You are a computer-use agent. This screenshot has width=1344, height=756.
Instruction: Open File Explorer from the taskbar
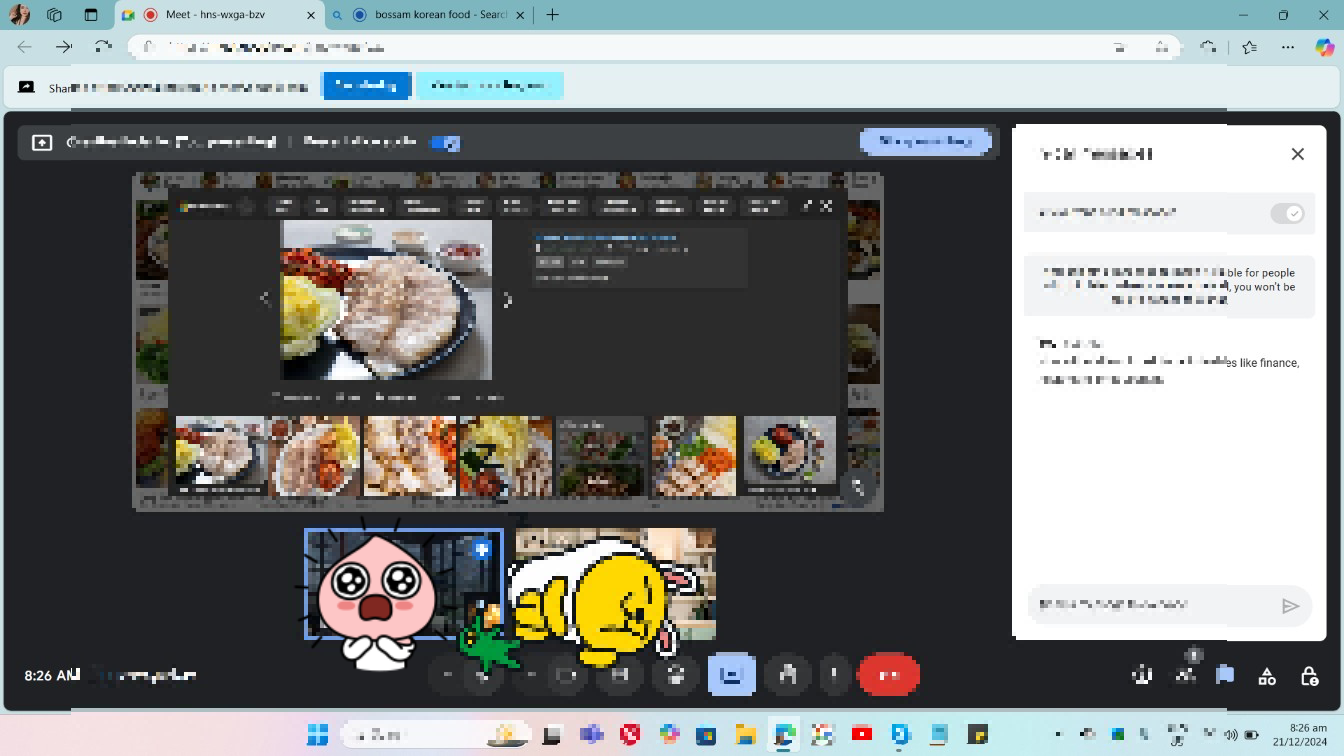[745, 735]
